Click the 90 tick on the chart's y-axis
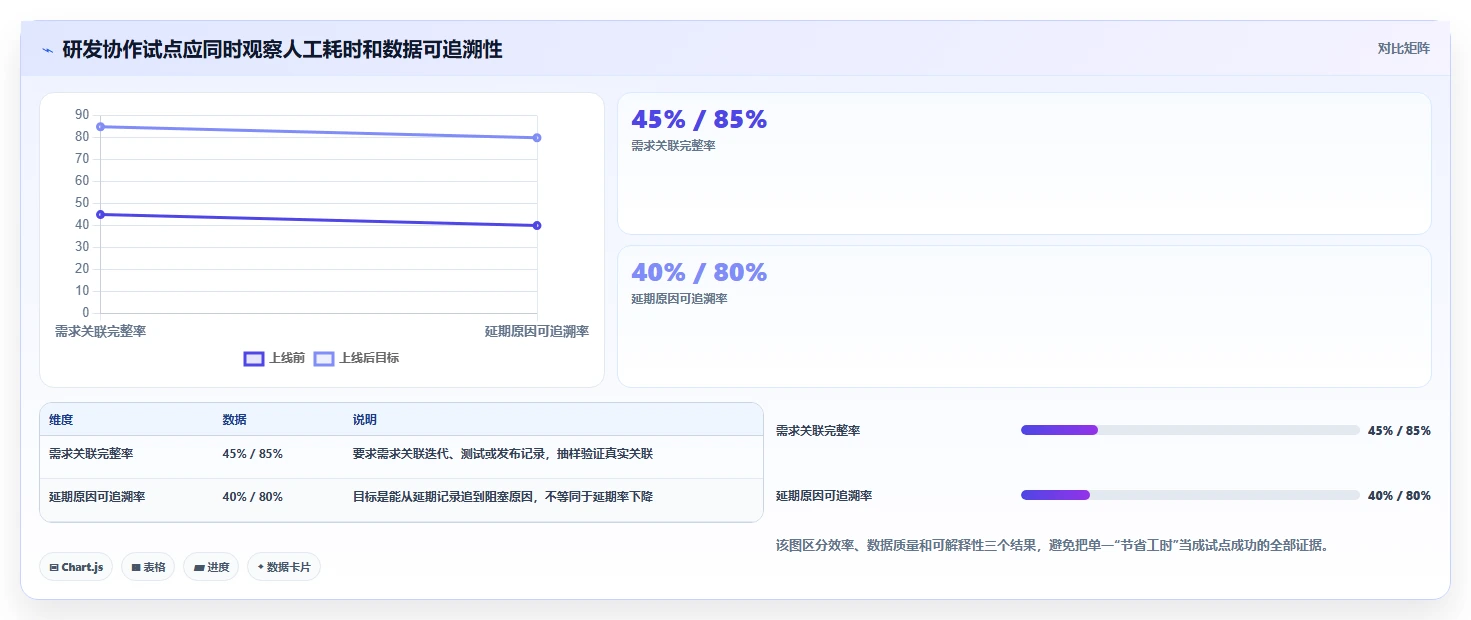This screenshot has width=1471, height=620. pyautogui.click(x=82, y=115)
